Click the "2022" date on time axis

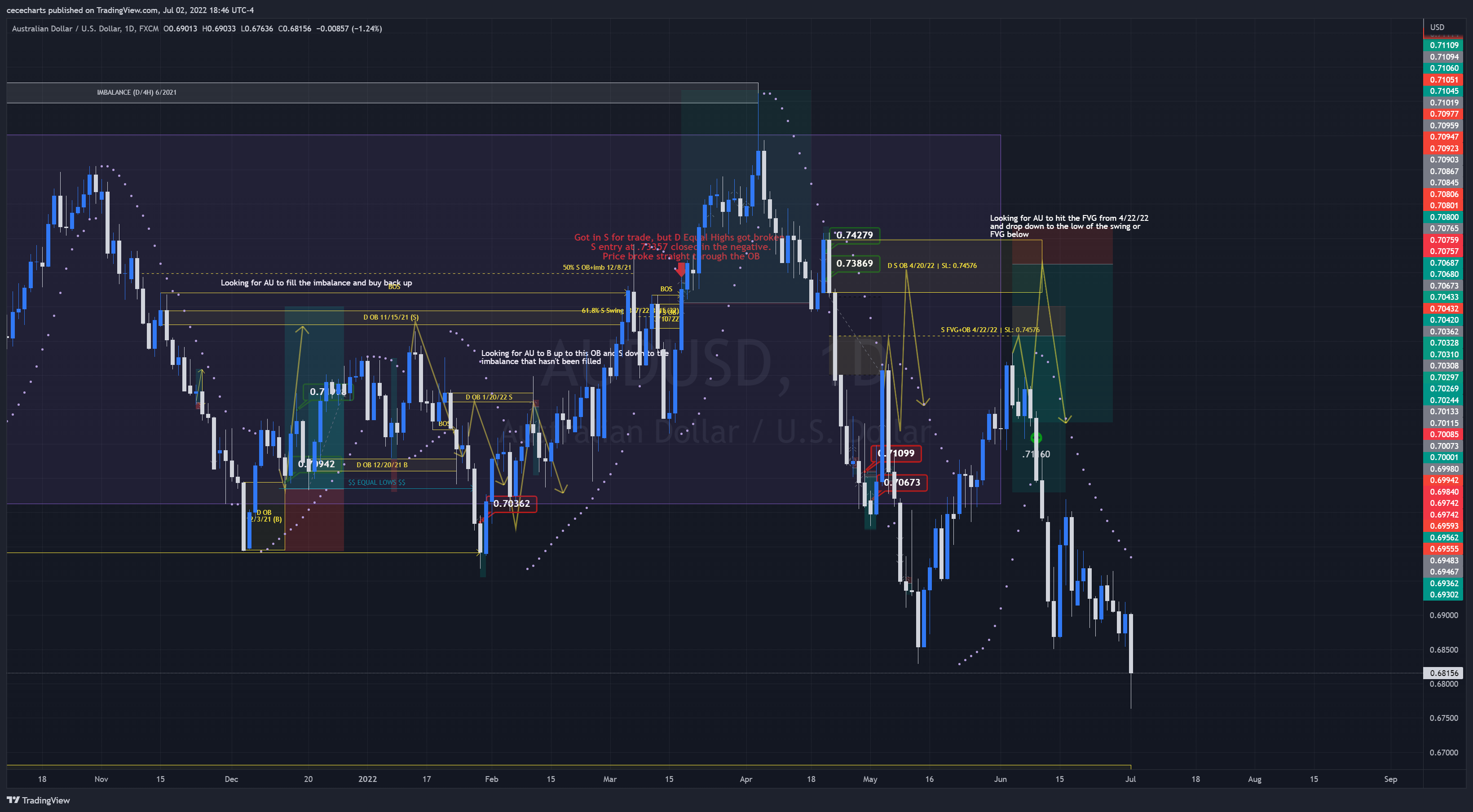coord(367,779)
